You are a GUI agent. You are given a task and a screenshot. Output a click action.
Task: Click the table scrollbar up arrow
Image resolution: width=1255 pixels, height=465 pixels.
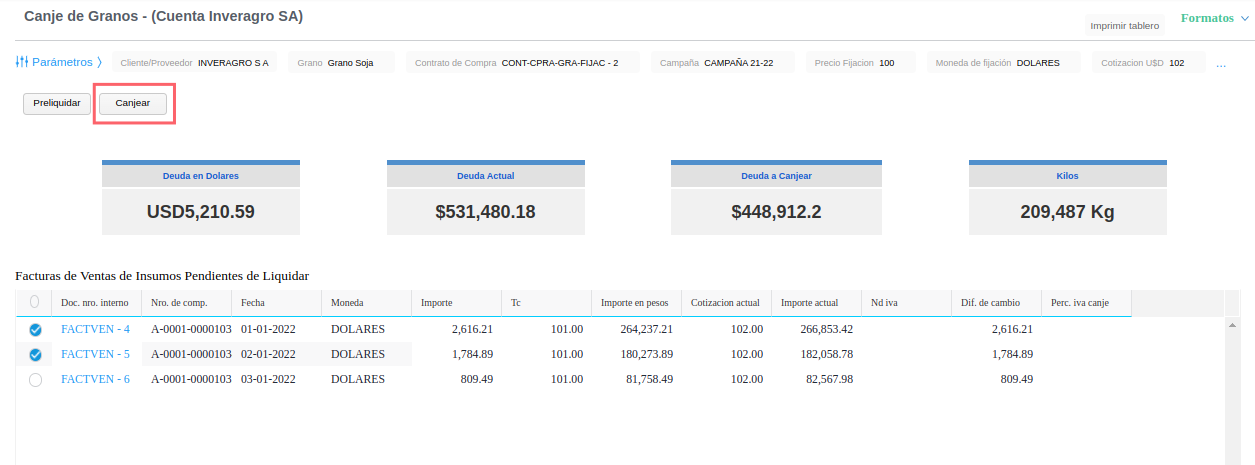pyautogui.click(x=1233, y=326)
